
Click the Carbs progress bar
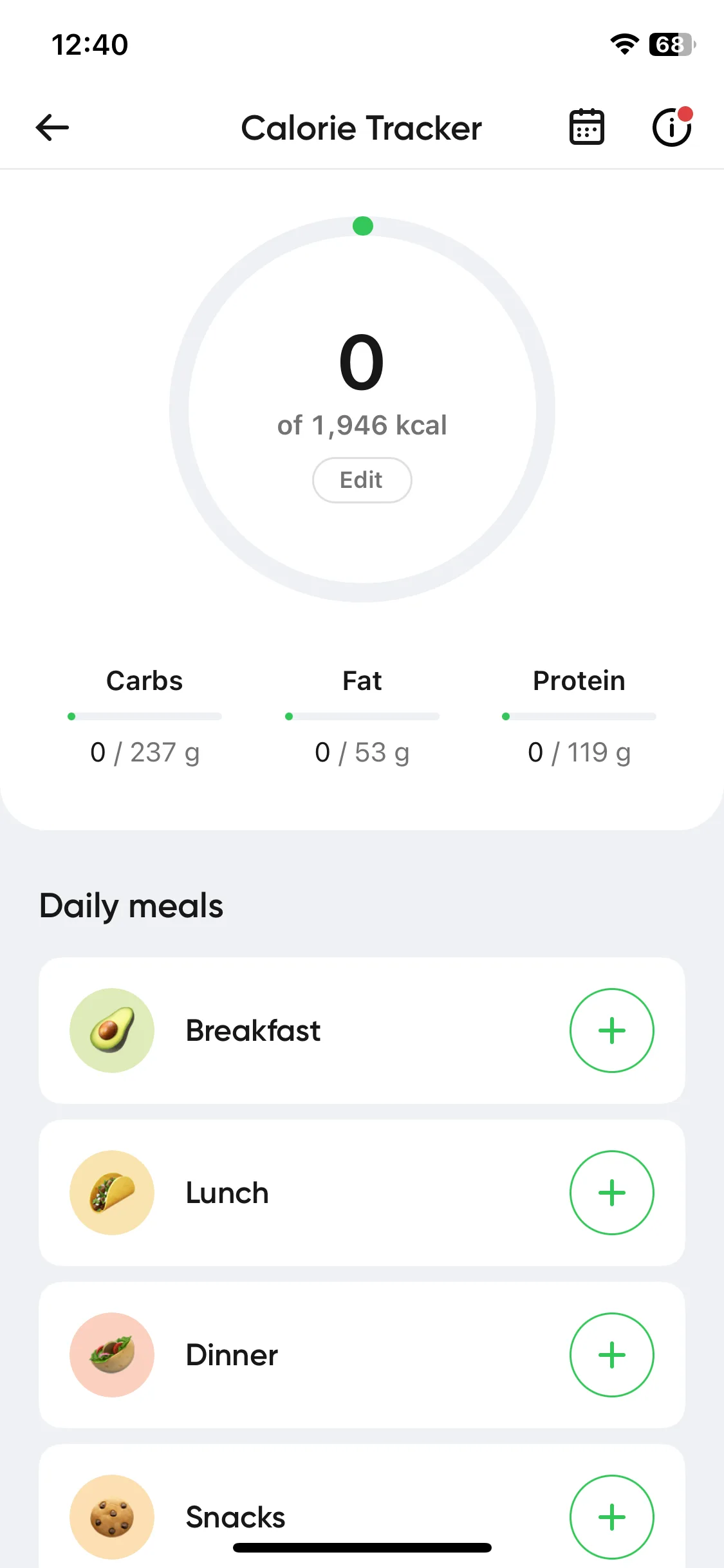tap(145, 716)
